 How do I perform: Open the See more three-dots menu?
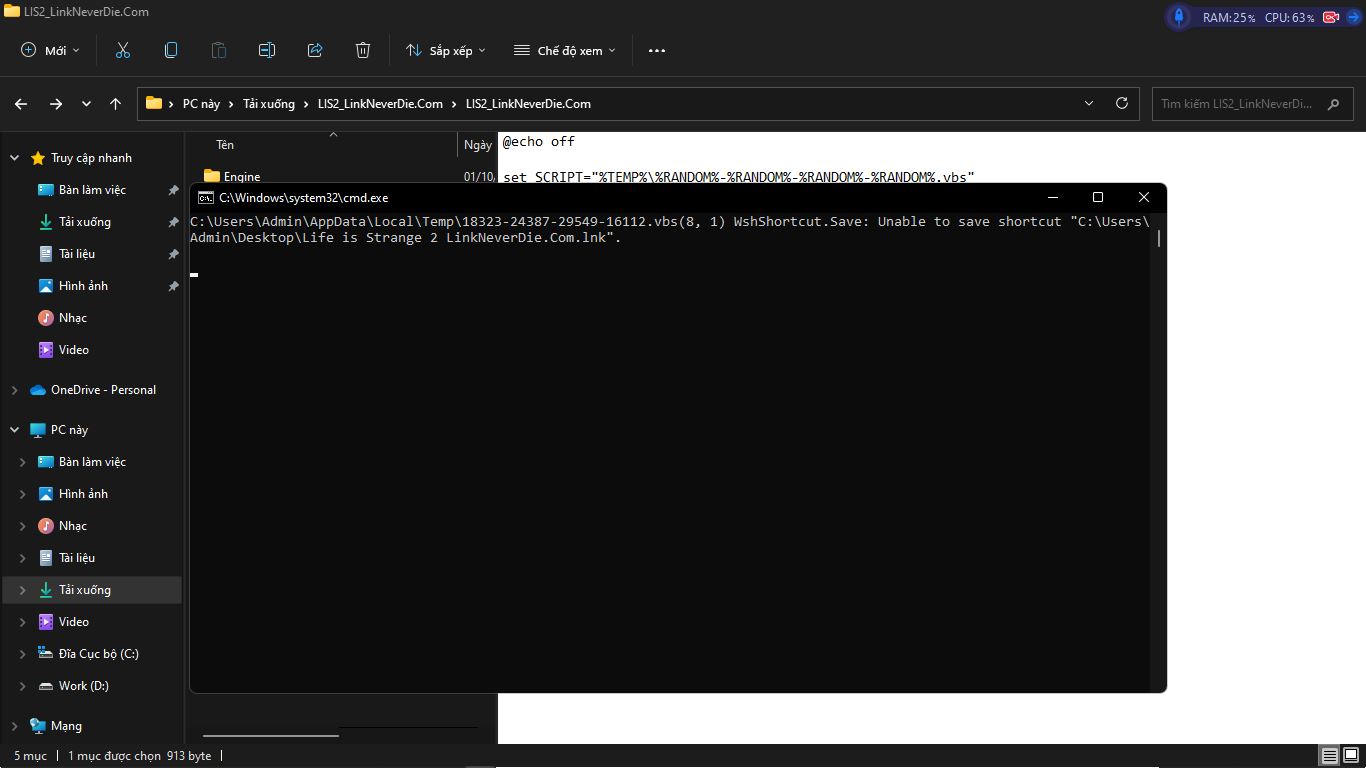(657, 50)
